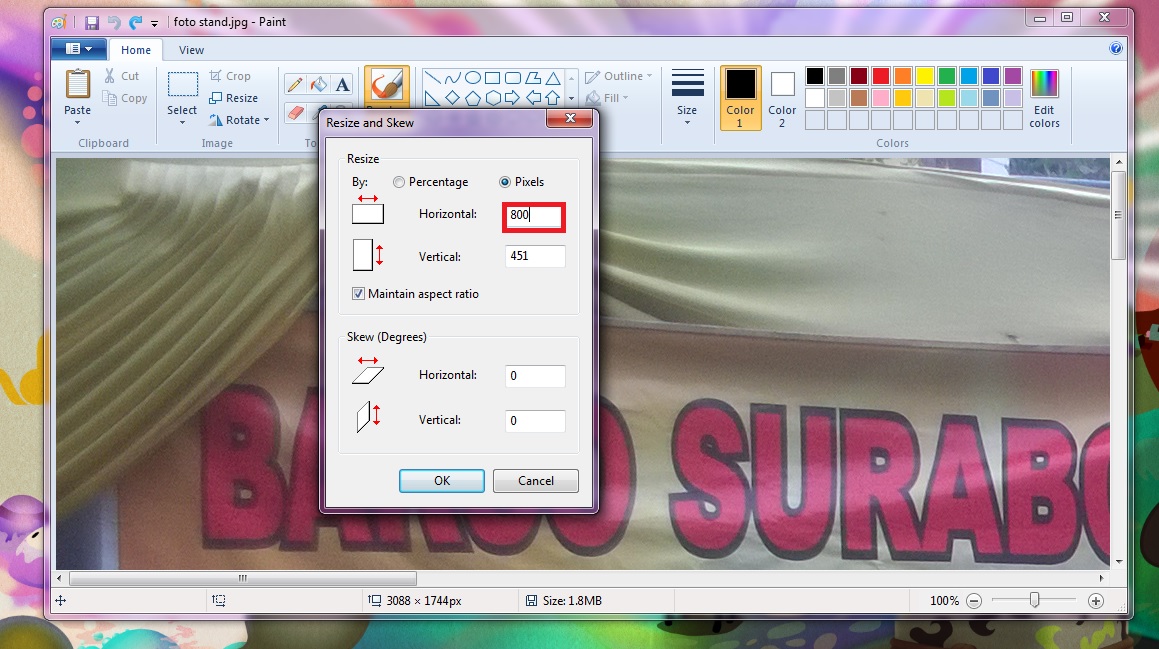
Task: Select the Eraser tool
Action: tap(294, 112)
